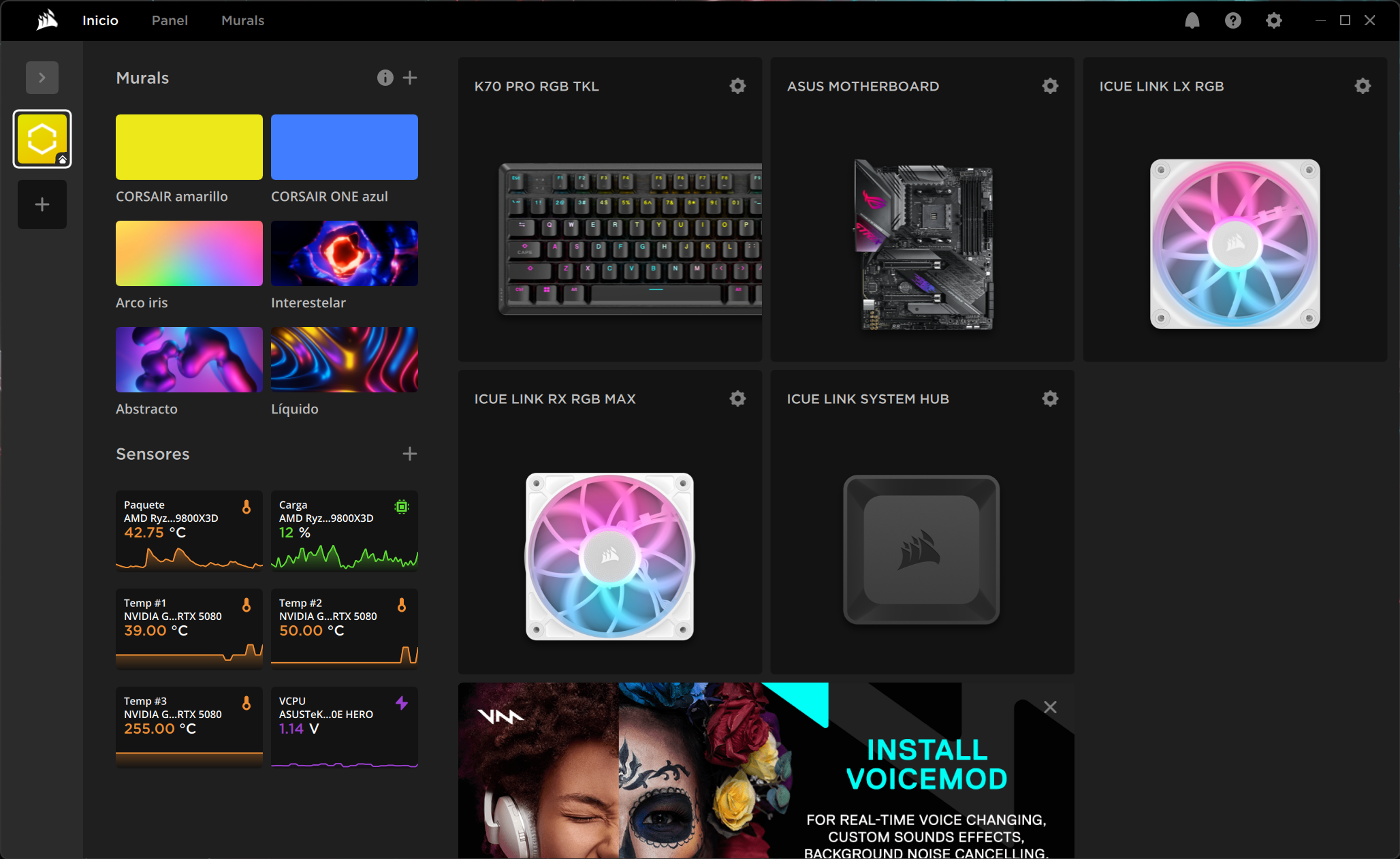Viewport: 1400px width, 859px height.
Task: Open ICUE LINK LX RGB settings gear
Action: click(1363, 86)
